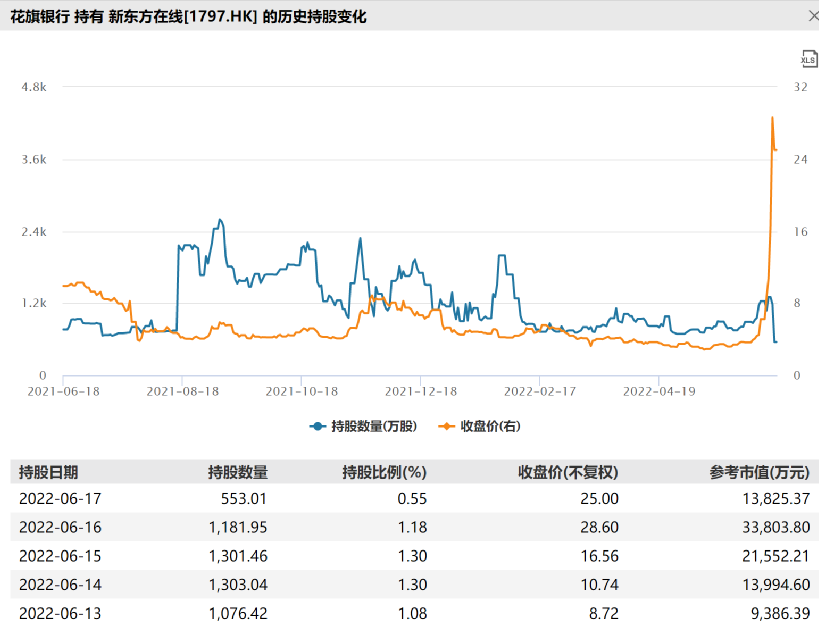Export chart data with the XLS icon

808,59
